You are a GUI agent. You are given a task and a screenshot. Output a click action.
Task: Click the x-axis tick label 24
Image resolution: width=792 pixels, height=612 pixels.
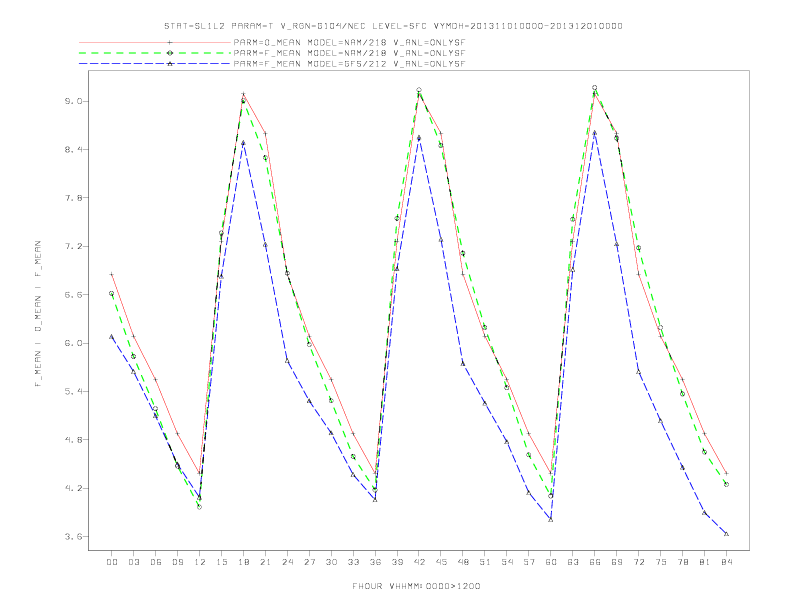click(x=287, y=562)
